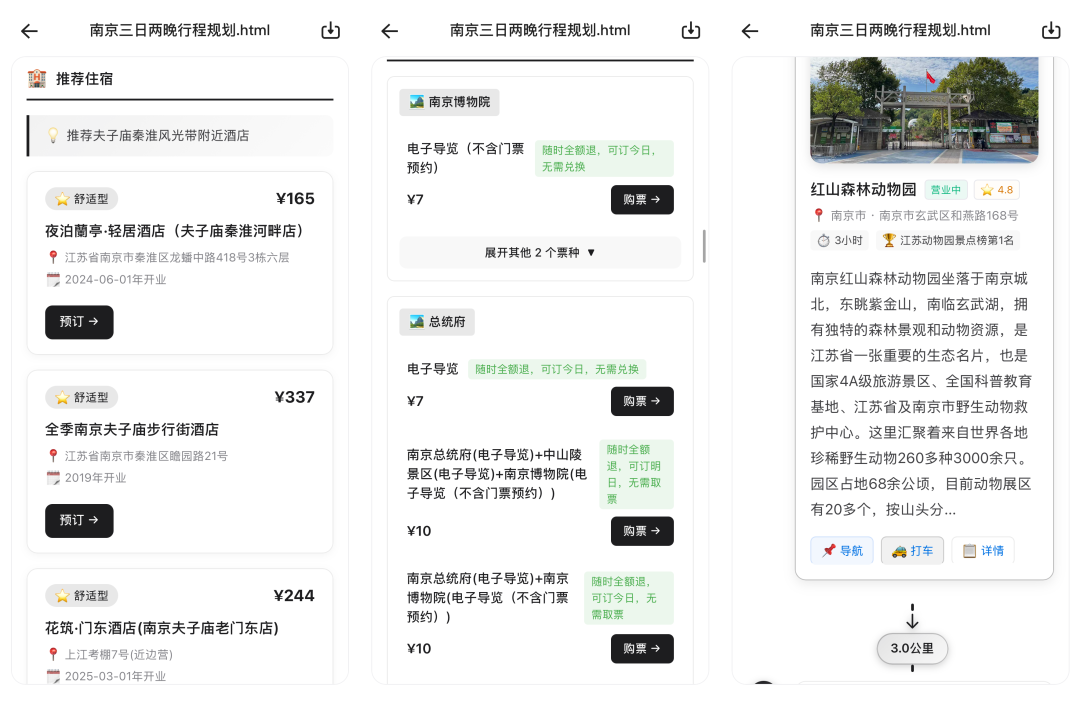1080x727 pixels.
Task: Tap 打车 to hail a taxi
Action: (x=912, y=551)
